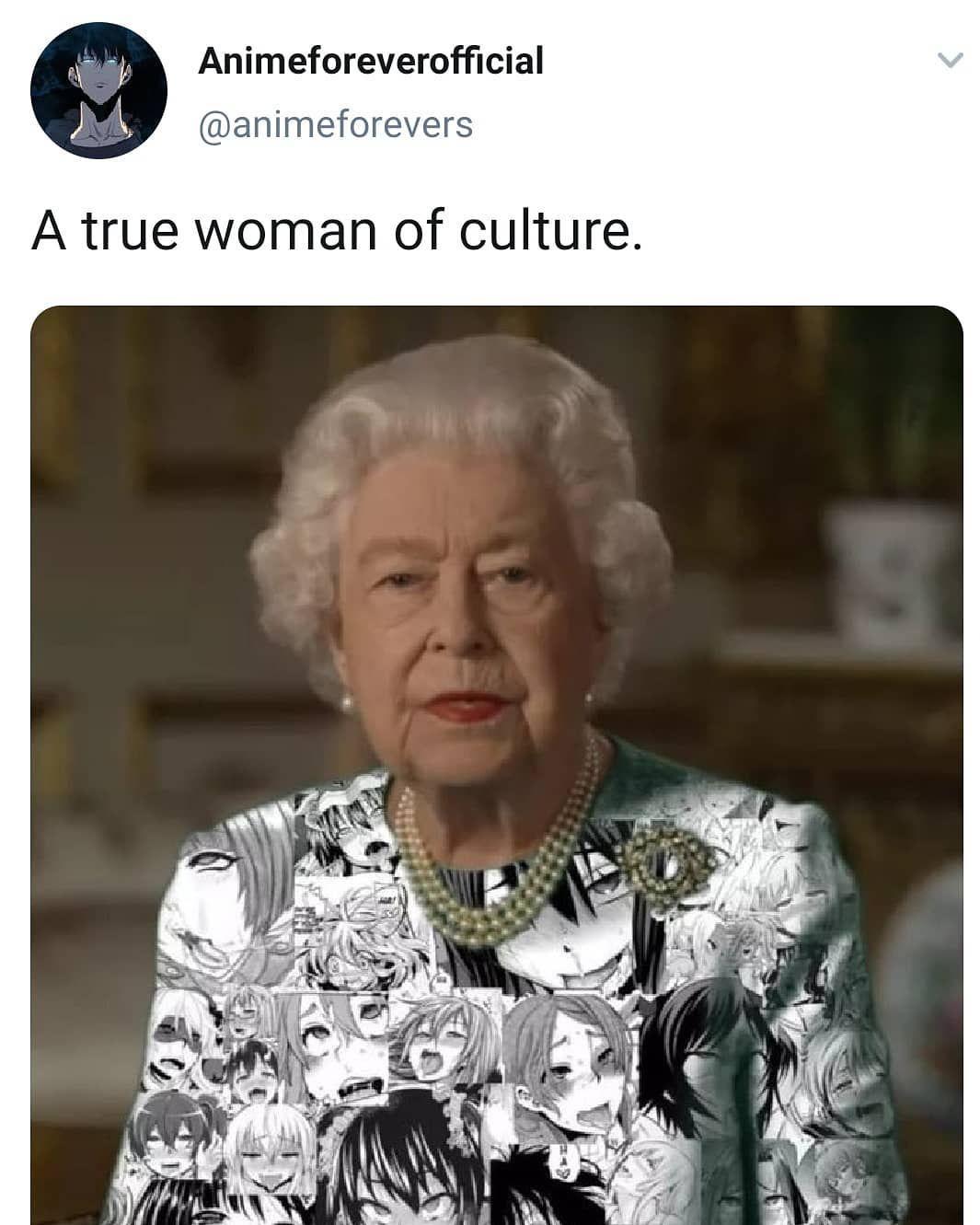Open the attached tweet photo
The height and width of the screenshot is (1225, 980).
(x=497, y=765)
